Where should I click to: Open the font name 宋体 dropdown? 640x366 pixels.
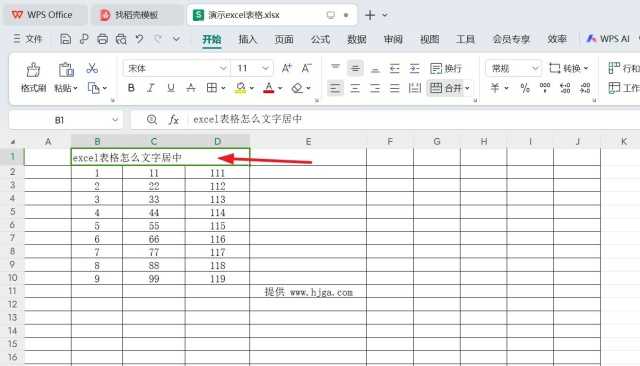pos(223,68)
